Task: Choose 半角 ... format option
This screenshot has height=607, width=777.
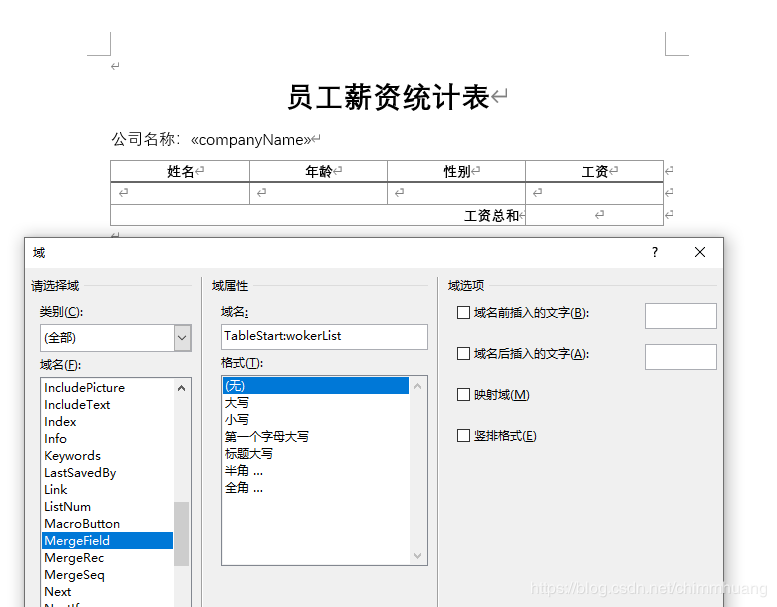Action: [x=316, y=471]
